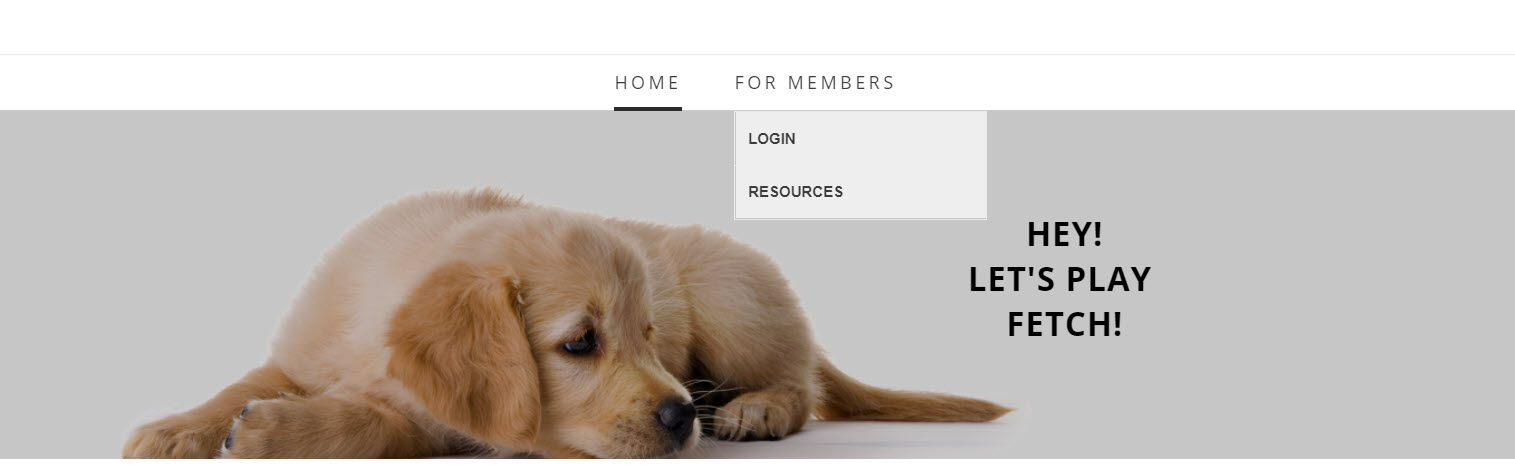This screenshot has width=1515, height=473.
Task: Click grey banner area right of headline
Action: (1330, 280)
